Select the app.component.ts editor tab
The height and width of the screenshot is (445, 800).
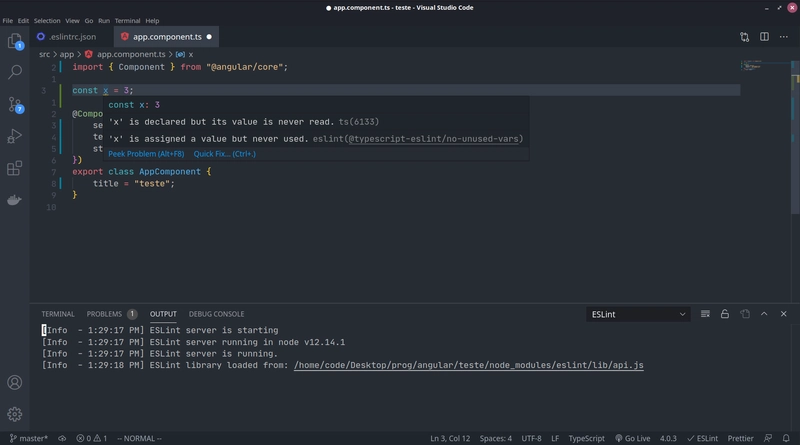(x=167, y=37)
